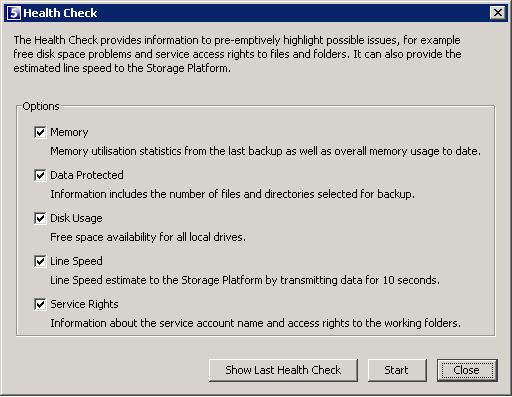The width and height of the screenshot is (512, 397).
Task: Click the "Service Rights" label text
Action: tap(84, 304)
